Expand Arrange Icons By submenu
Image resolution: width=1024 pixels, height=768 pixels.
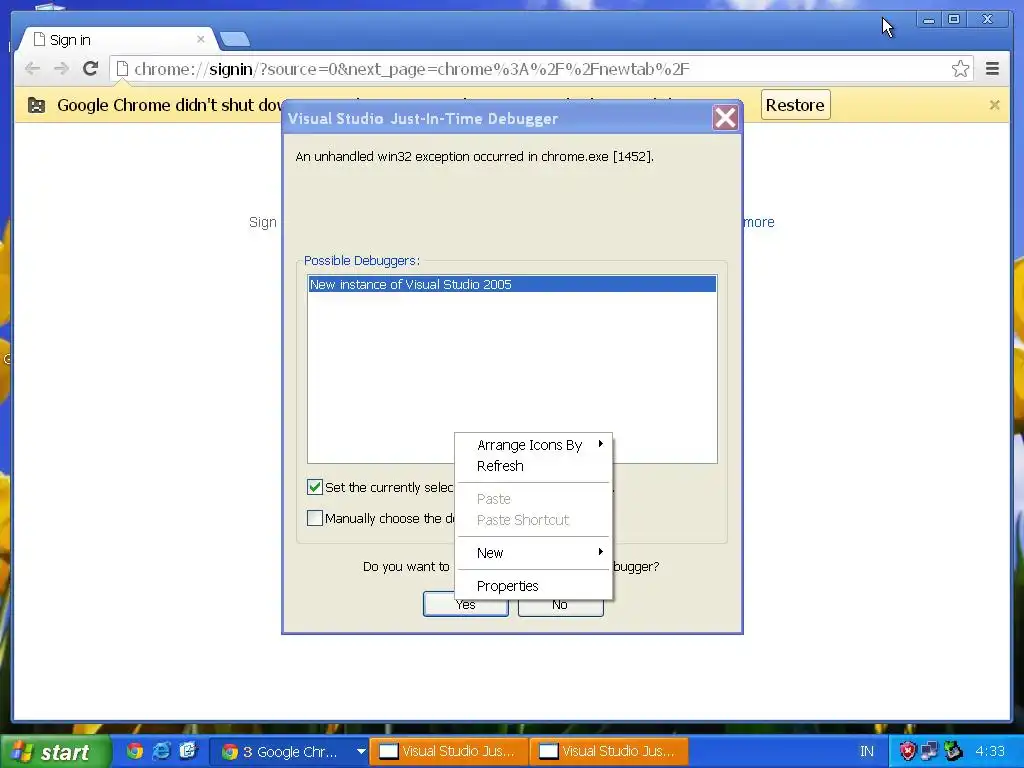534,445
